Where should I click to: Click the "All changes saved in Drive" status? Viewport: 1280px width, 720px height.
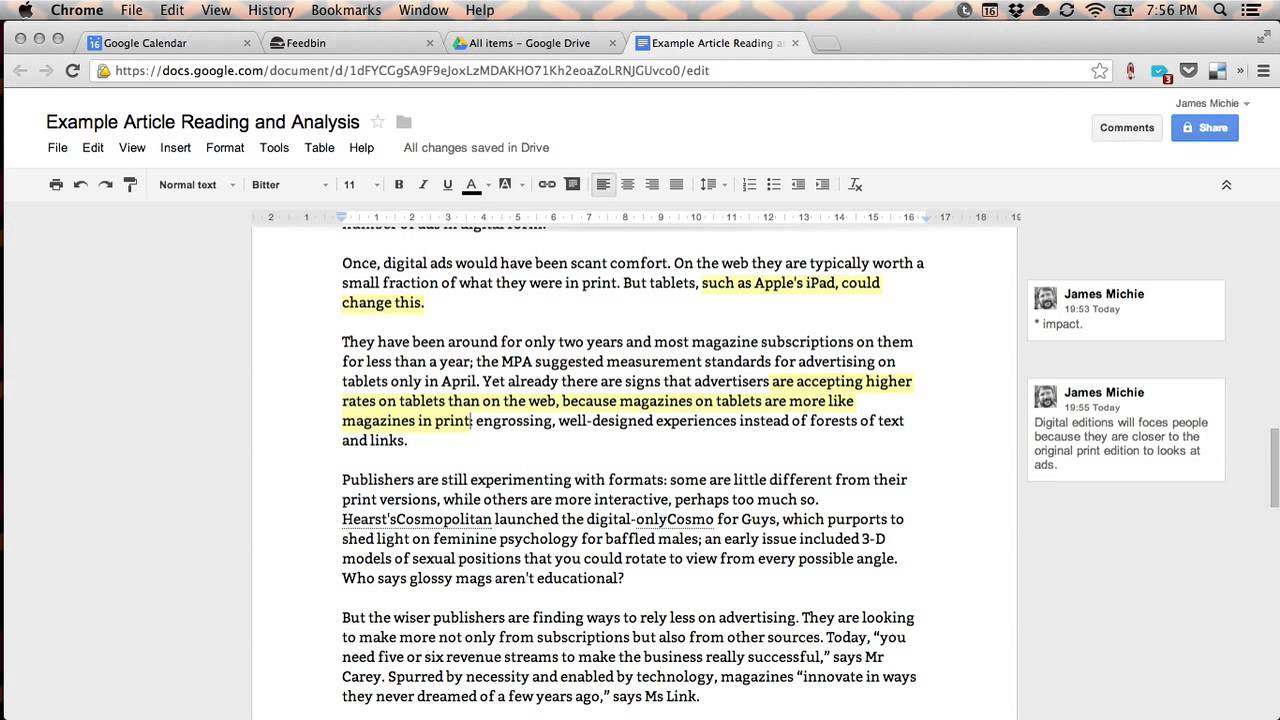pyautogui.click(x=476, y=147)
